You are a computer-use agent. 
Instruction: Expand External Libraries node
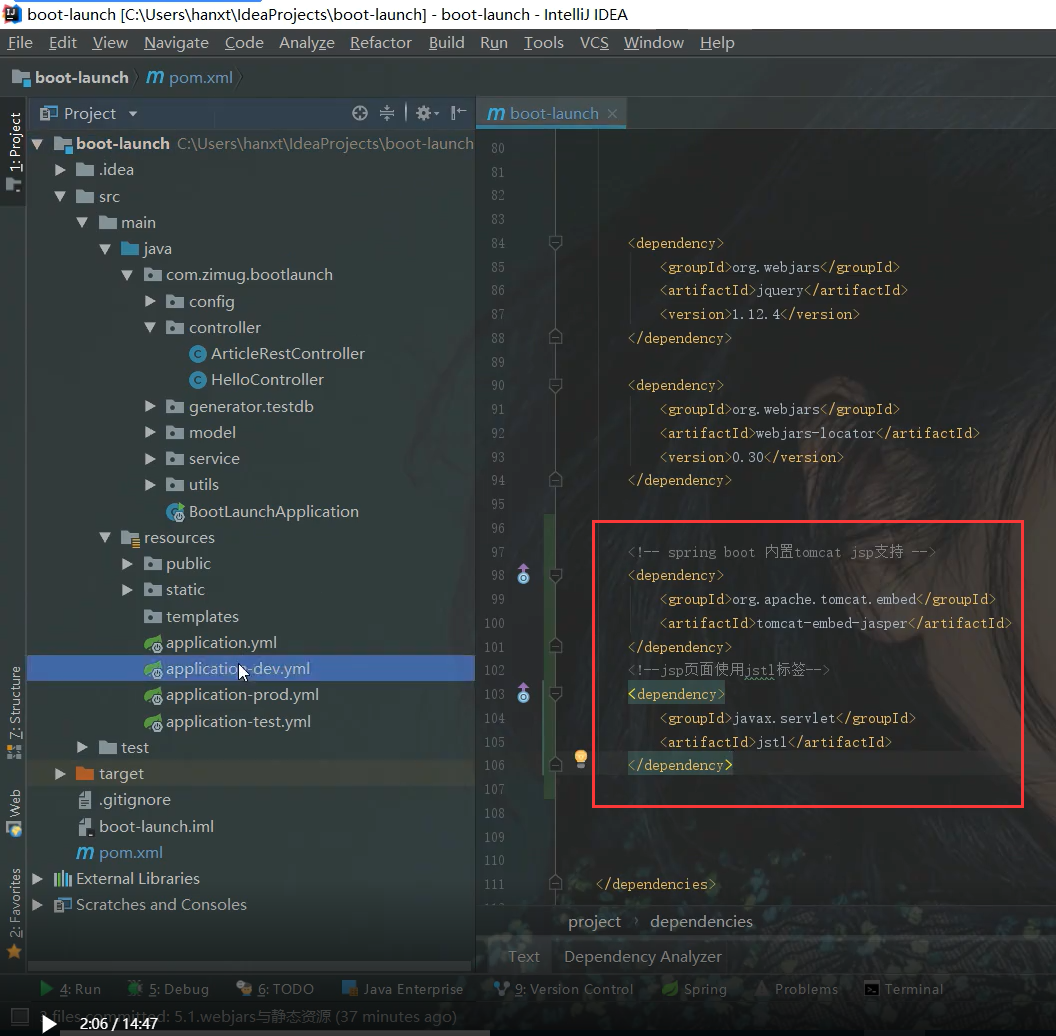click(38, 879)
